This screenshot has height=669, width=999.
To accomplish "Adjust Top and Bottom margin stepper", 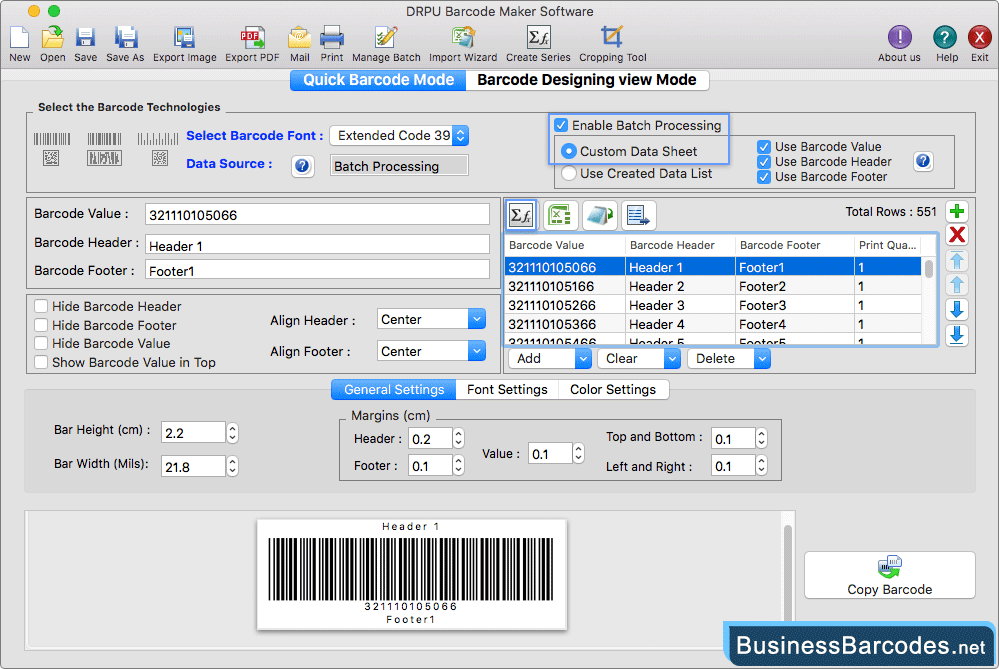I will 761,438.
